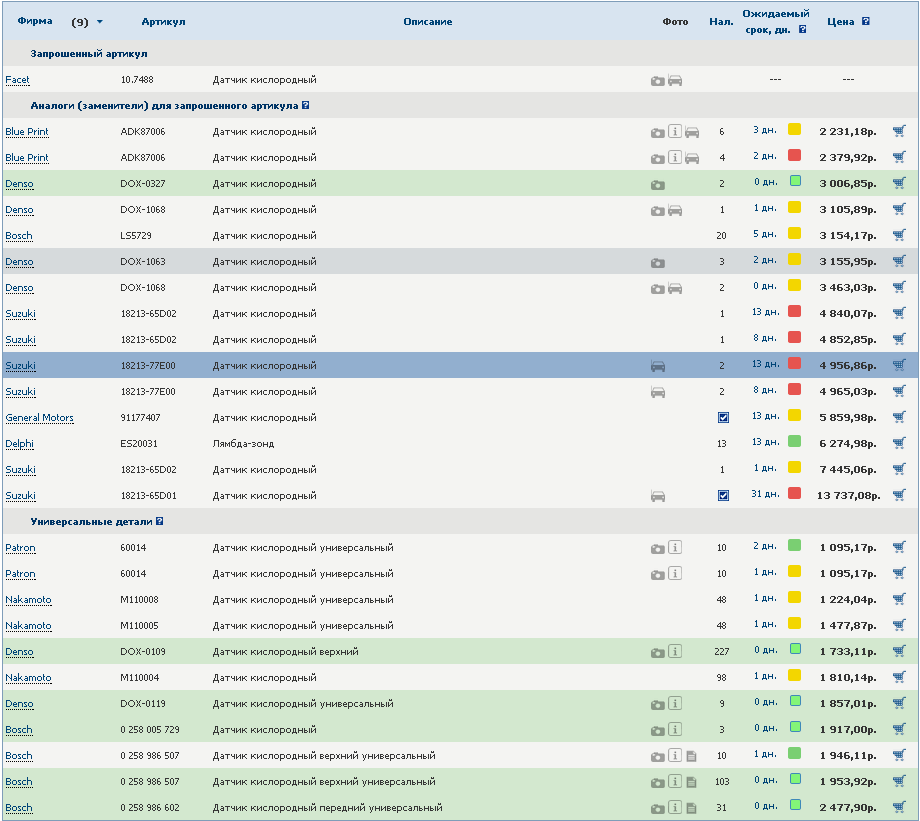Click red status square for Blue Print 2 дн.
This screenshot has height=821, width=920.
click(794, 155)
